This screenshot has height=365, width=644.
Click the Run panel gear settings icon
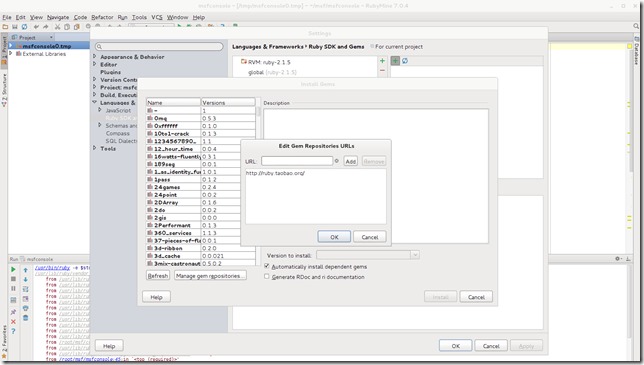click(x=618, y=259)
